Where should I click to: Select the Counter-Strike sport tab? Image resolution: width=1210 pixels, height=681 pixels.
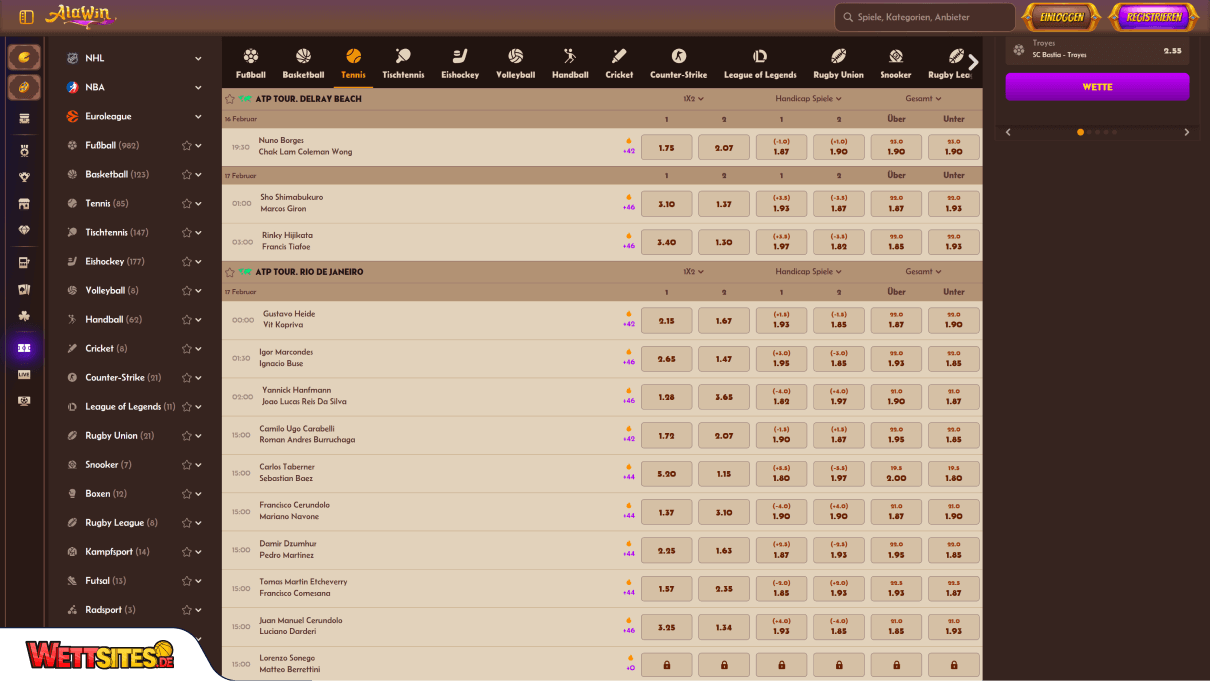679,63
